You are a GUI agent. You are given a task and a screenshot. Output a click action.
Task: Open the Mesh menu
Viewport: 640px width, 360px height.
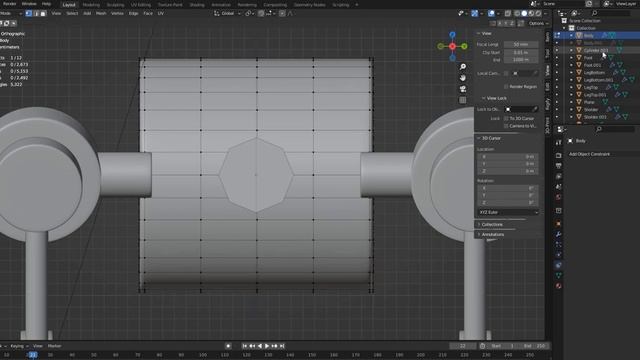(x=101, y=13)
